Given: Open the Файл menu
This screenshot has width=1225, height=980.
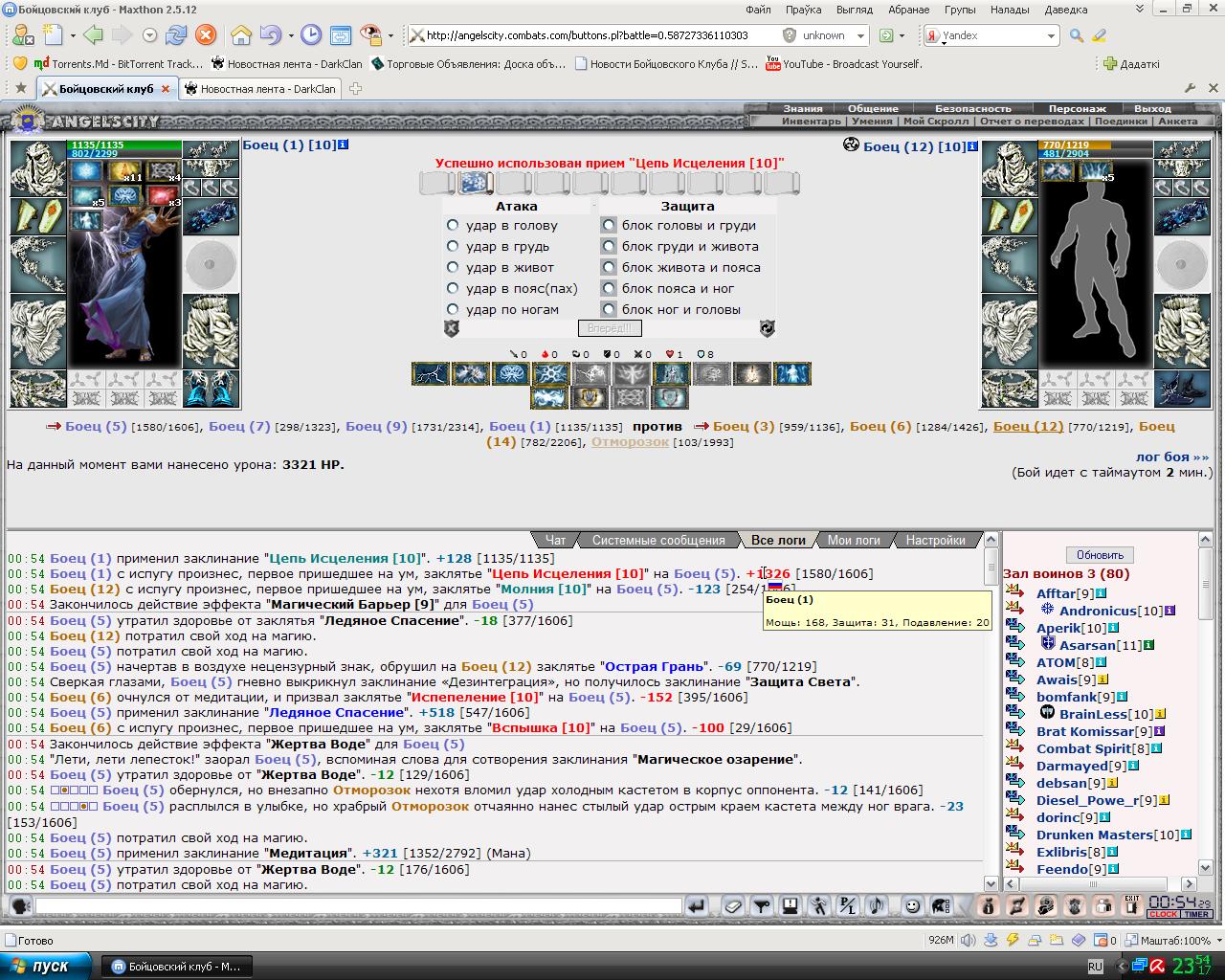Looking at the screenshot, I should pyautogui.click(x=758, y=10).
